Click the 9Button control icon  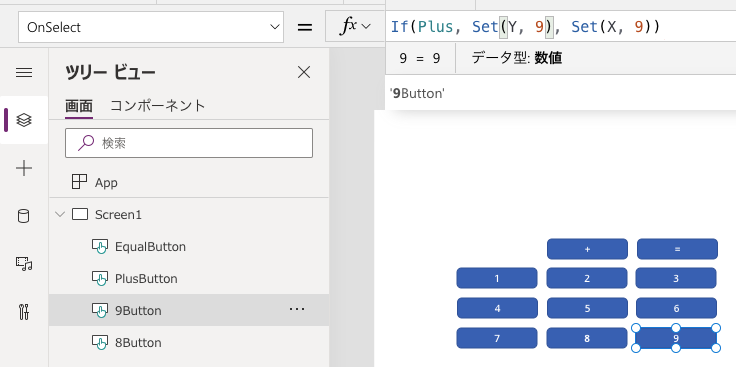coord(100,310)
